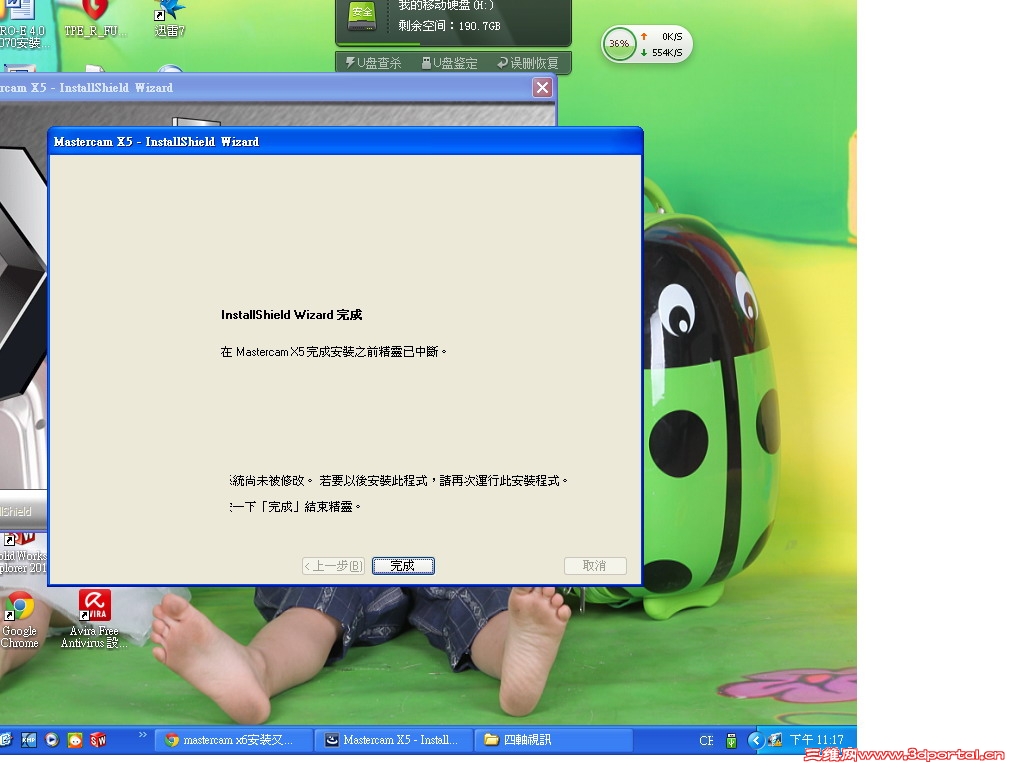Click the Mastercam X5 wizard title bar
The image size is (1024, 768).
[x=345, y=142]
